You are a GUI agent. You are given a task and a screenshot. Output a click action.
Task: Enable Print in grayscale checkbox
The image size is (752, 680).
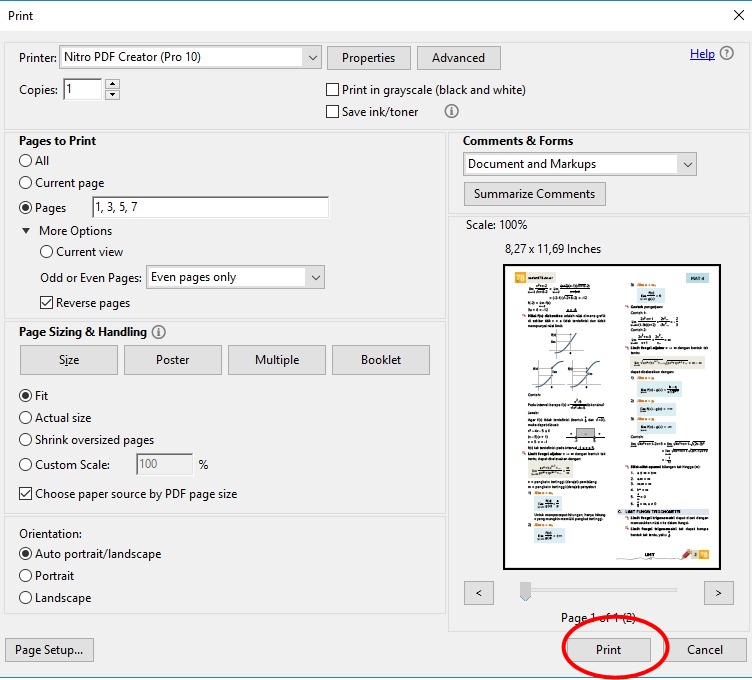tap(333, 90)
